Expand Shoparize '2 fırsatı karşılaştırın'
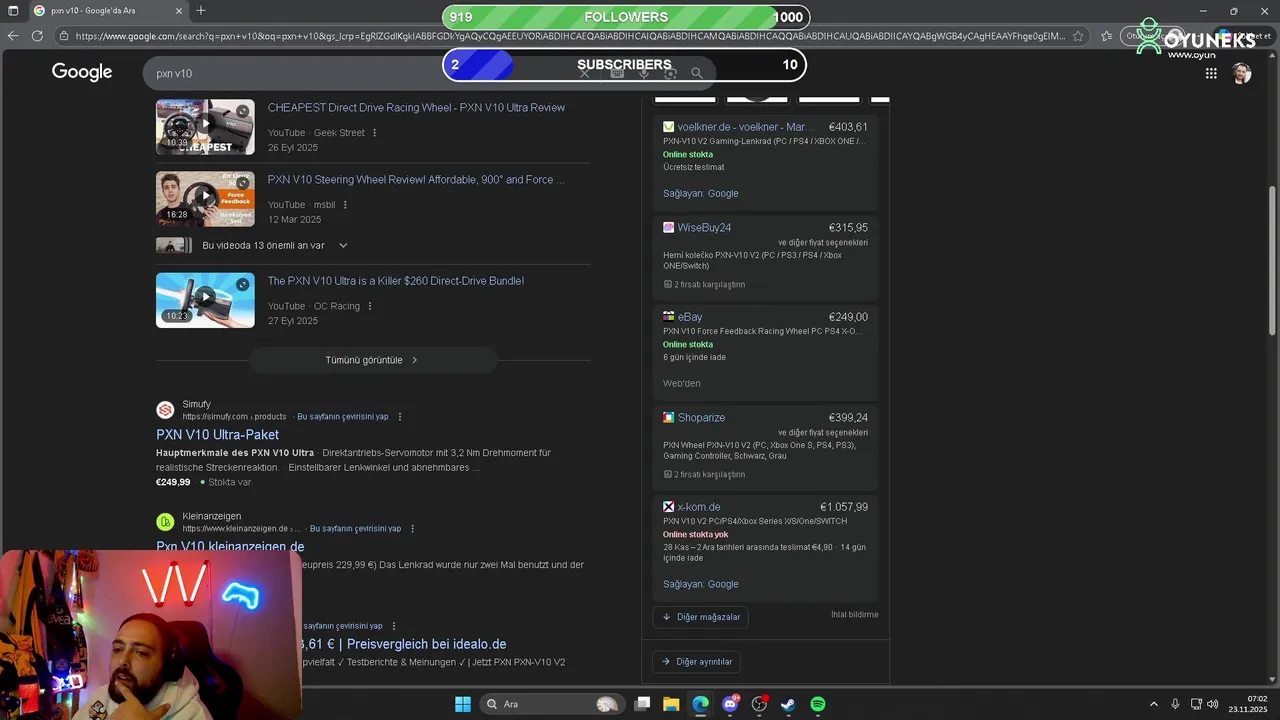 coord(704,475)
